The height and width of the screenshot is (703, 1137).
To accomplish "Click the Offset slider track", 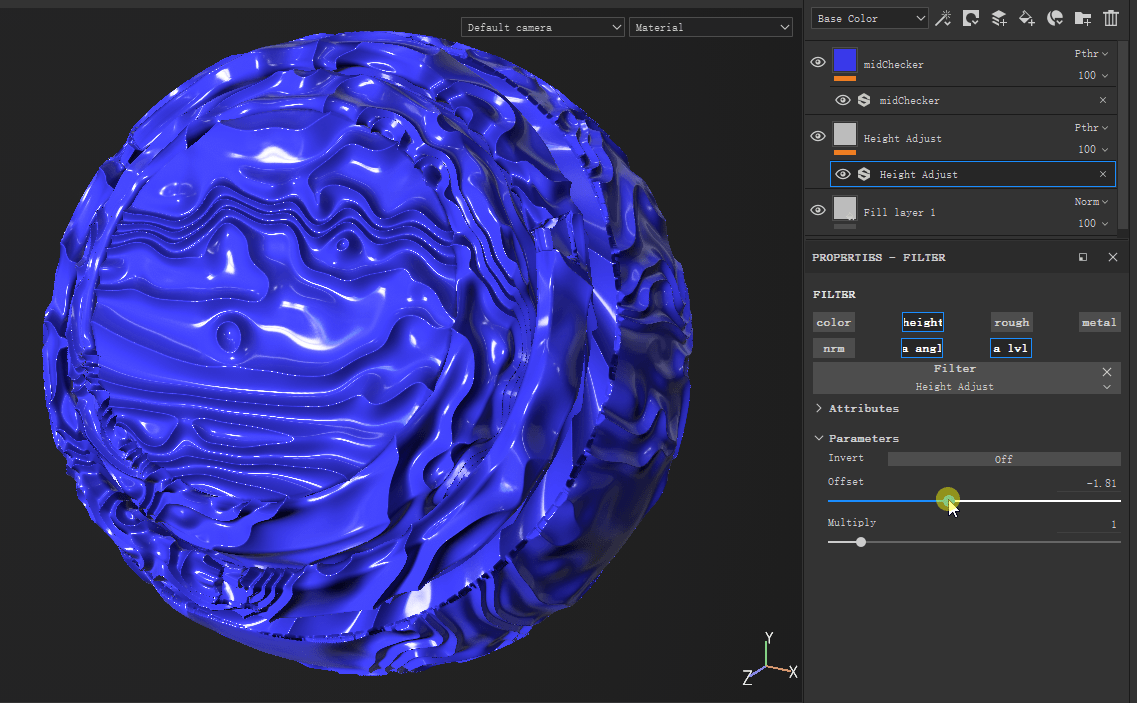I will (x=974, y=501).
